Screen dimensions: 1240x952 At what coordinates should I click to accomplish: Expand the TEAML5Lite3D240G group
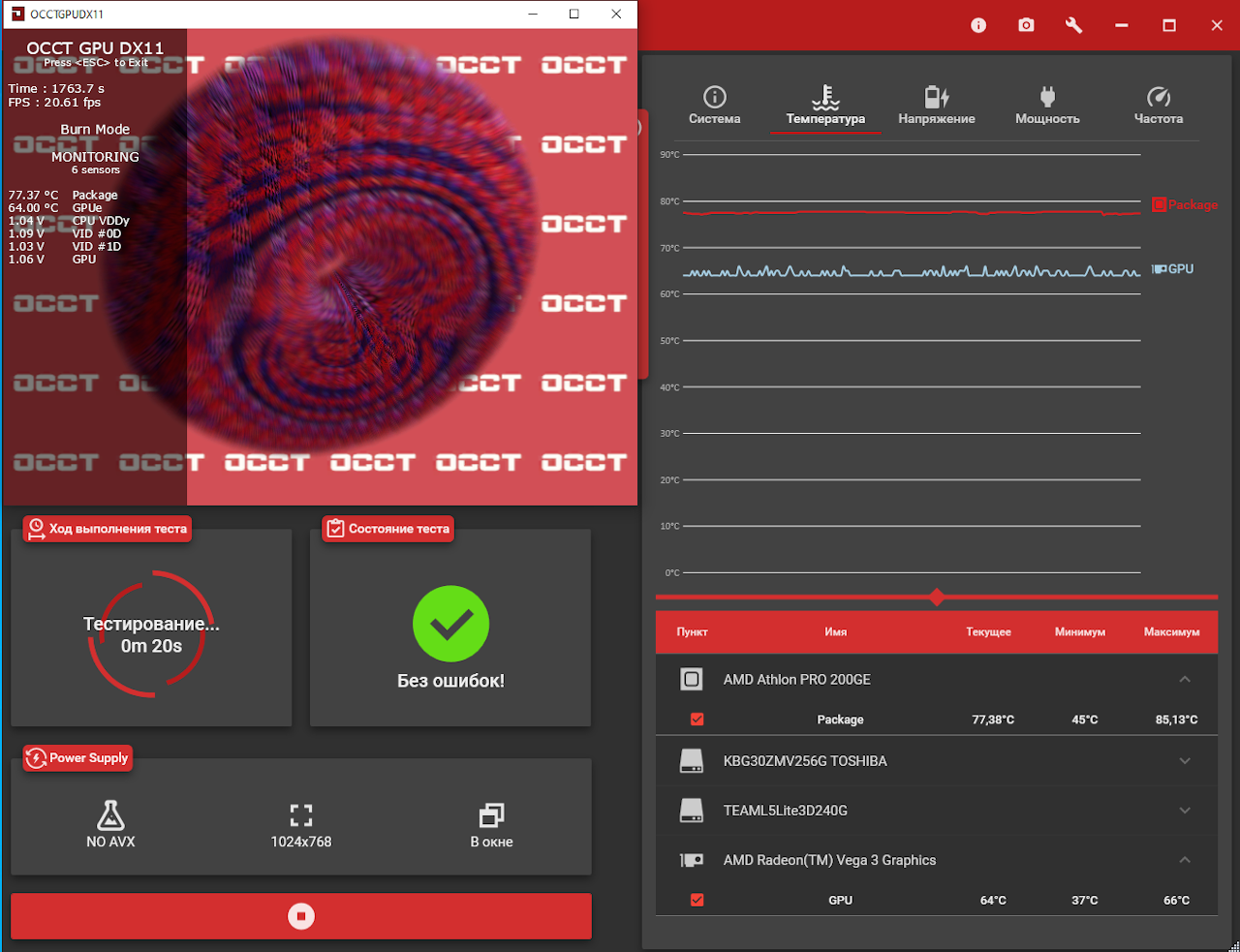tap(1185, 811)
